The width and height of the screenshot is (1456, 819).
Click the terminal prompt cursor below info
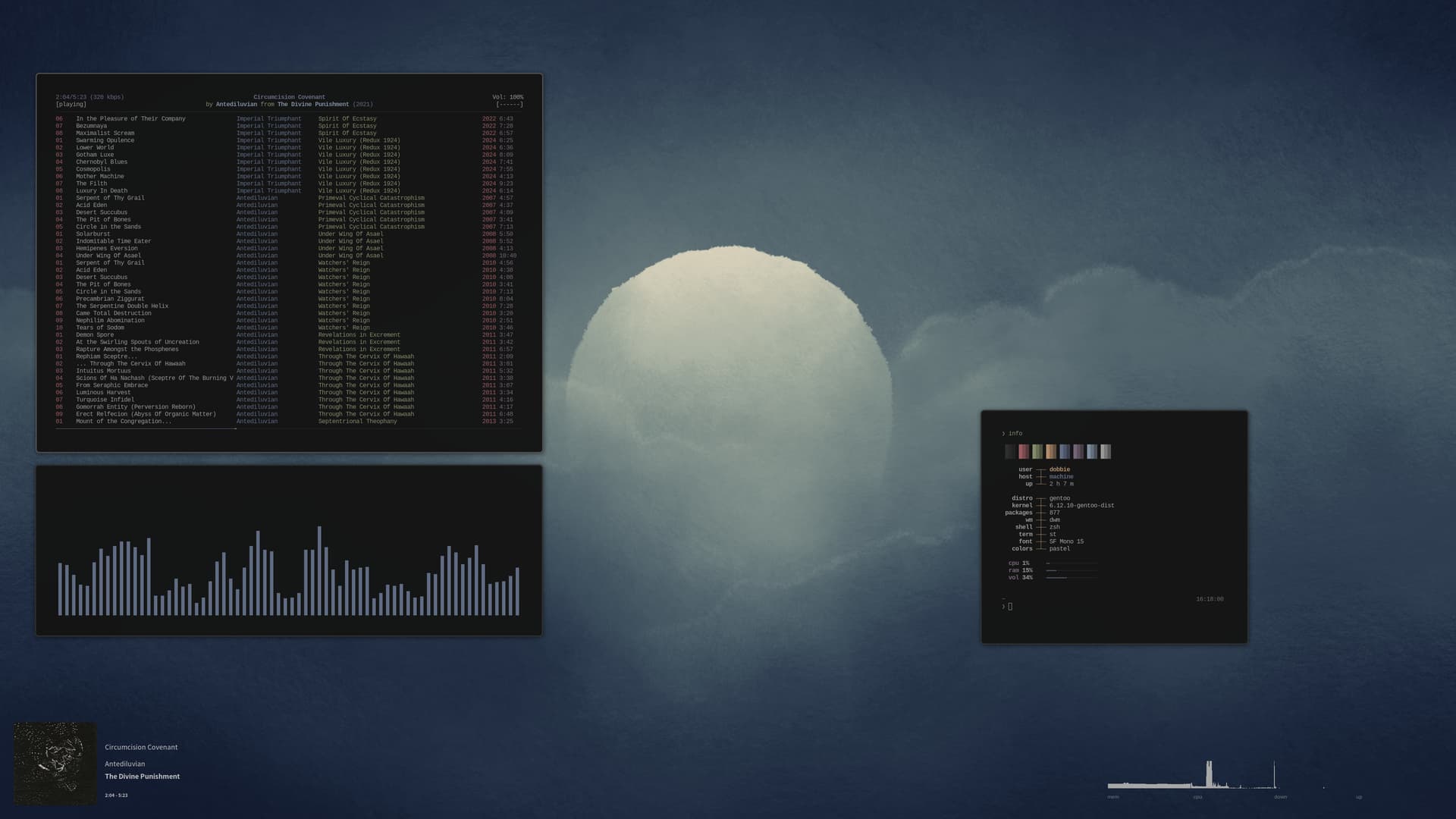pos(1010,607)
